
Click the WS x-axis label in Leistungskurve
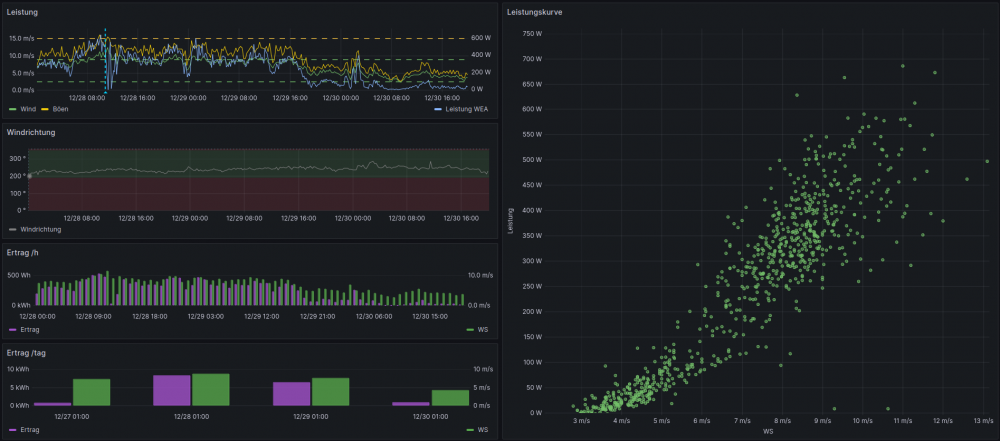[768, 432]
